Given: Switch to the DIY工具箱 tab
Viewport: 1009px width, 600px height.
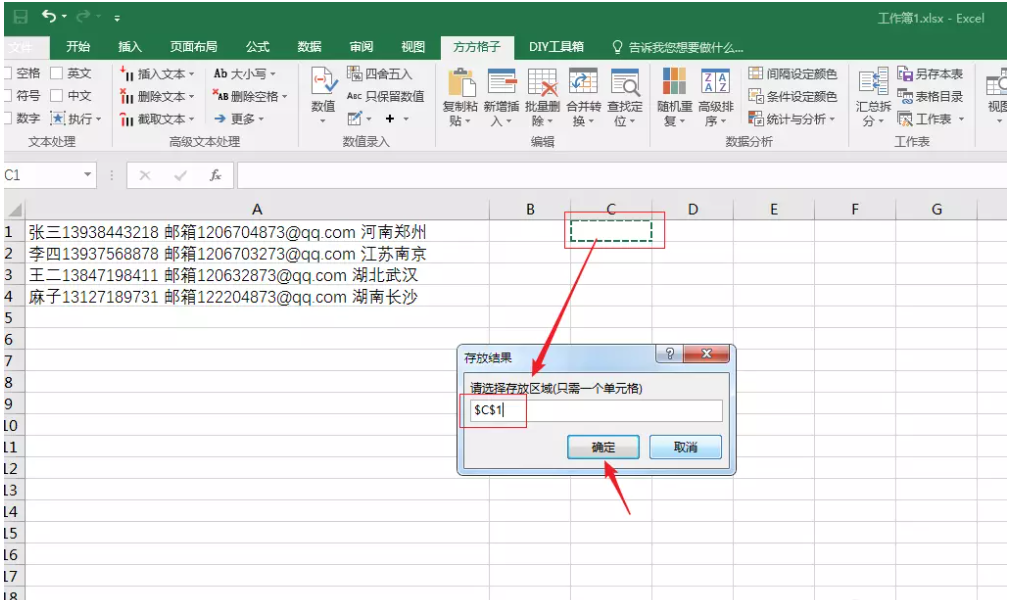Looking at the screenshot, I should [556, 47].
